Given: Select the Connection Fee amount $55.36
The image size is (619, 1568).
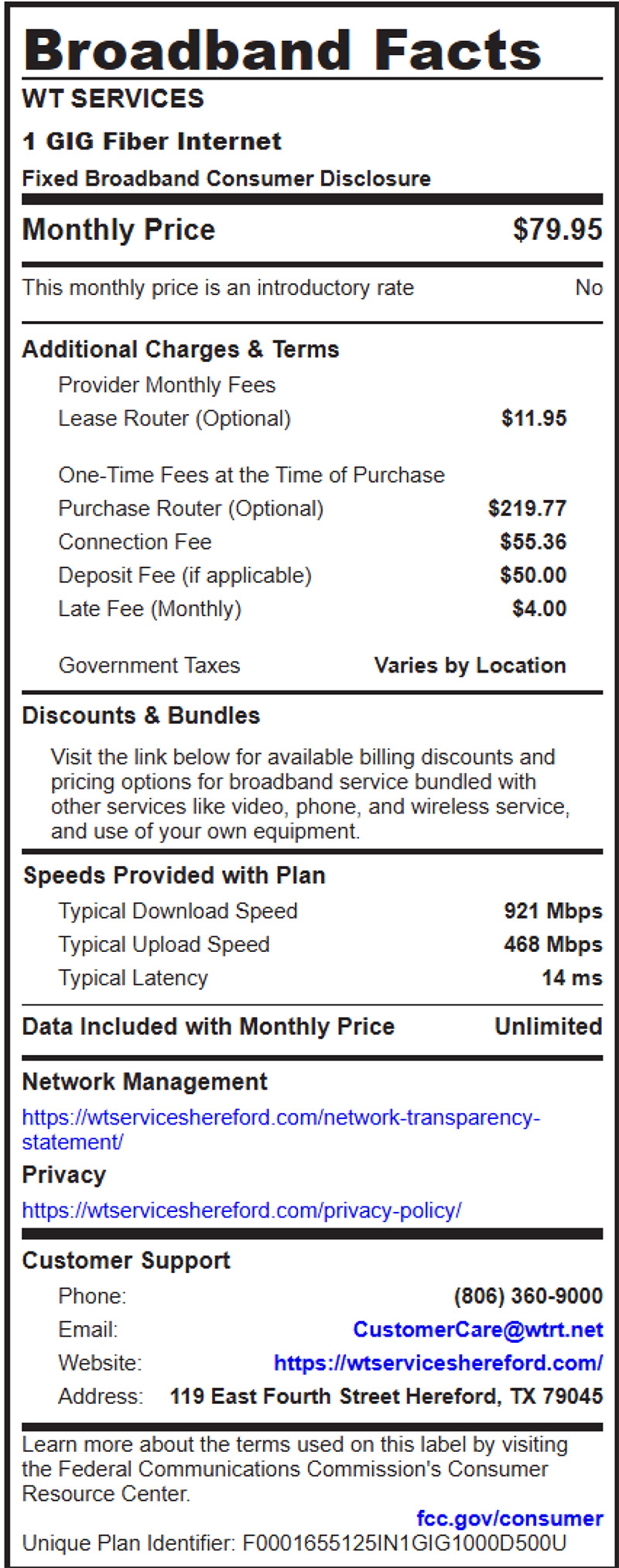Looking at the screenshot, I should [533, 542].
